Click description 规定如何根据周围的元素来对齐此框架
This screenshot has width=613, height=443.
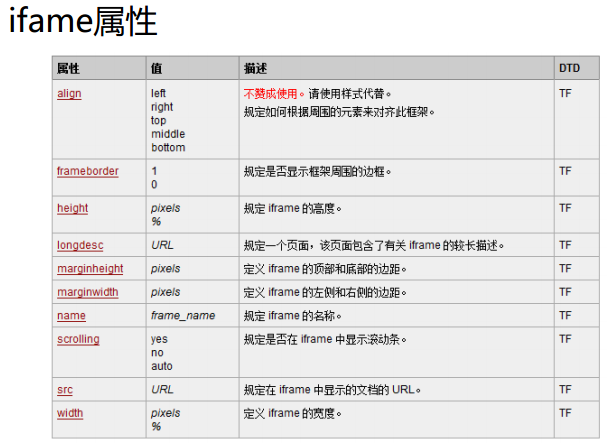click(x=339, y=112)
